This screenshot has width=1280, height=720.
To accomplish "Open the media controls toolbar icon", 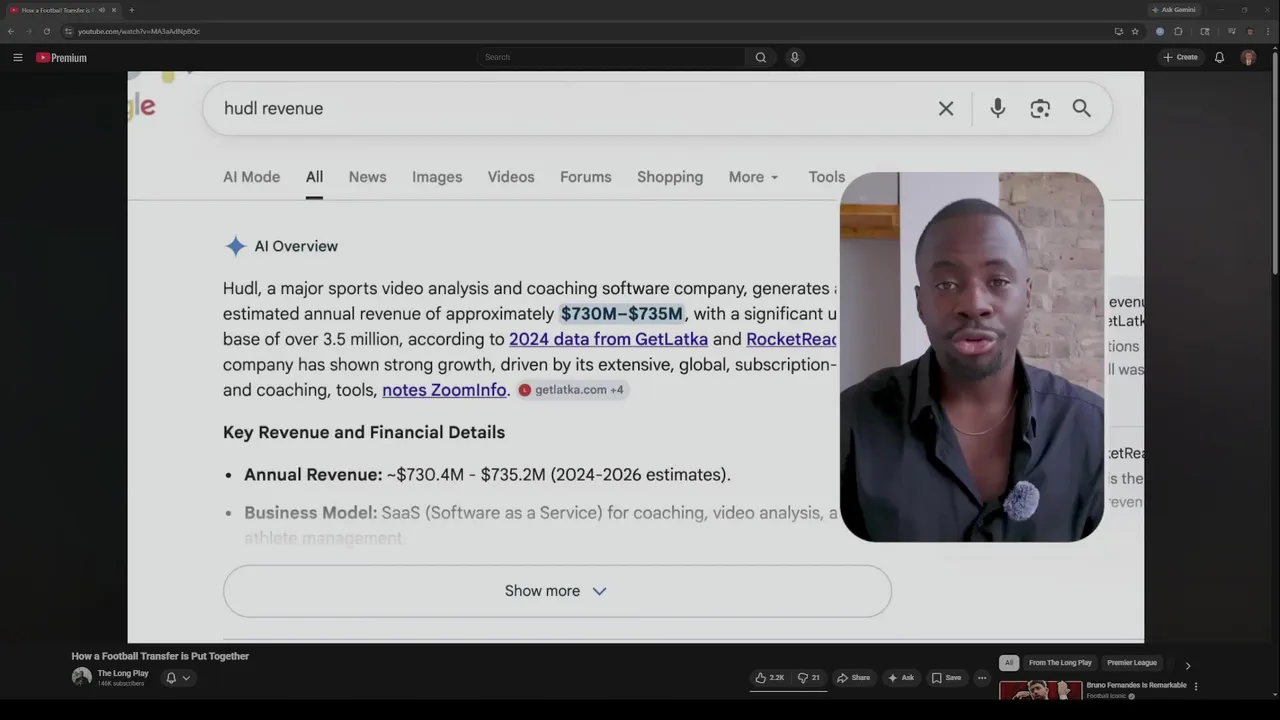I will click(1232, 31).
